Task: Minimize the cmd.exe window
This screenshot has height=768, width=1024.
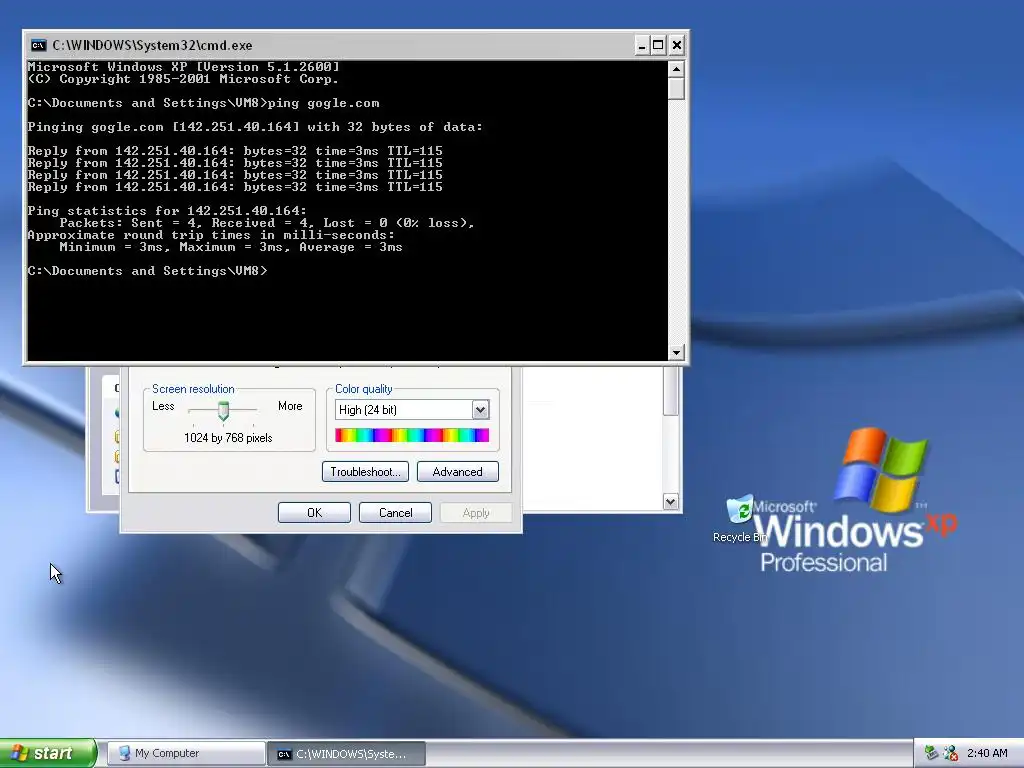Action: (641, 45)
